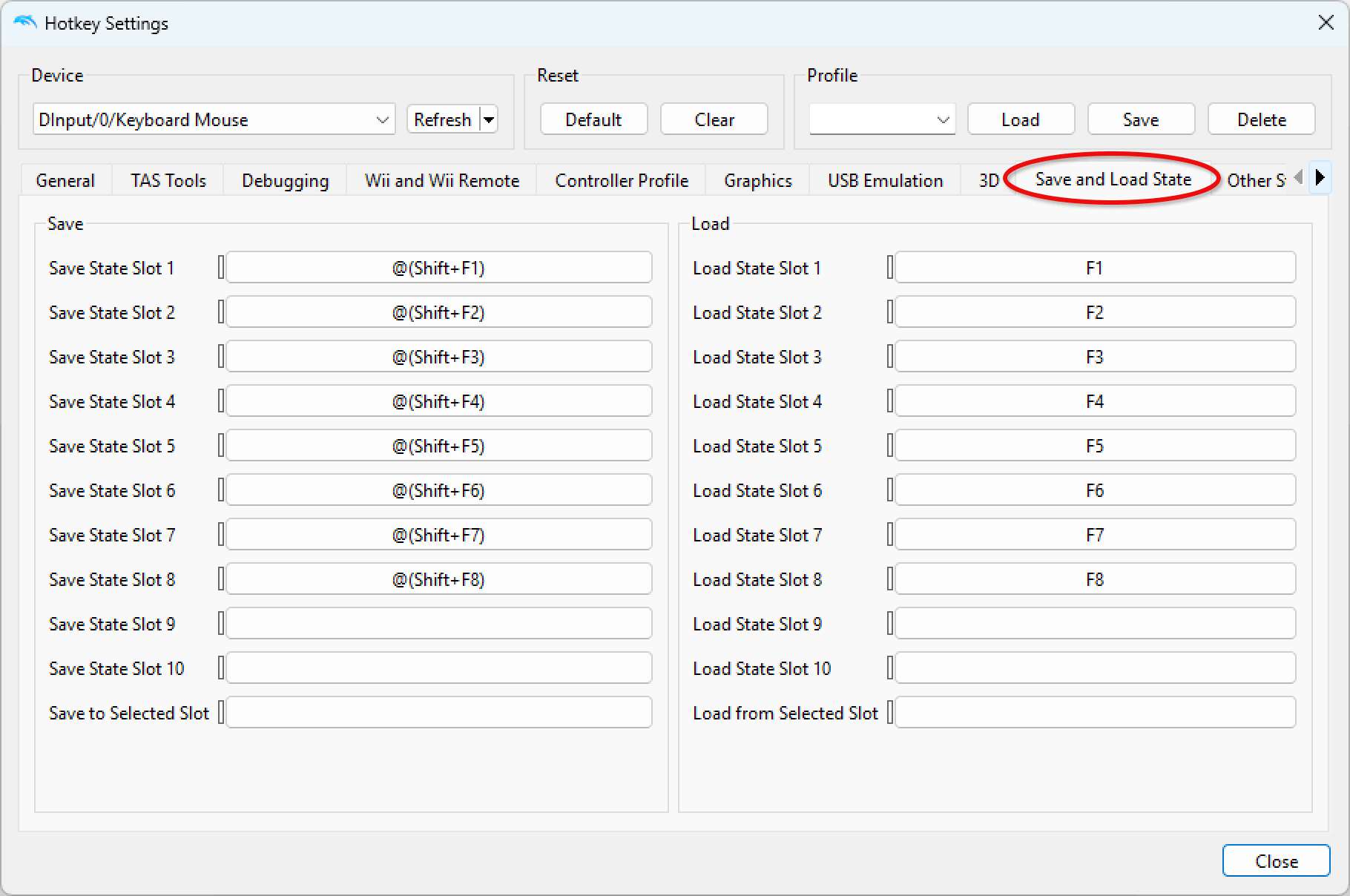Click Save State Slot 7 hotkey field
The image size is (1350, 896).
coord(439,535)
